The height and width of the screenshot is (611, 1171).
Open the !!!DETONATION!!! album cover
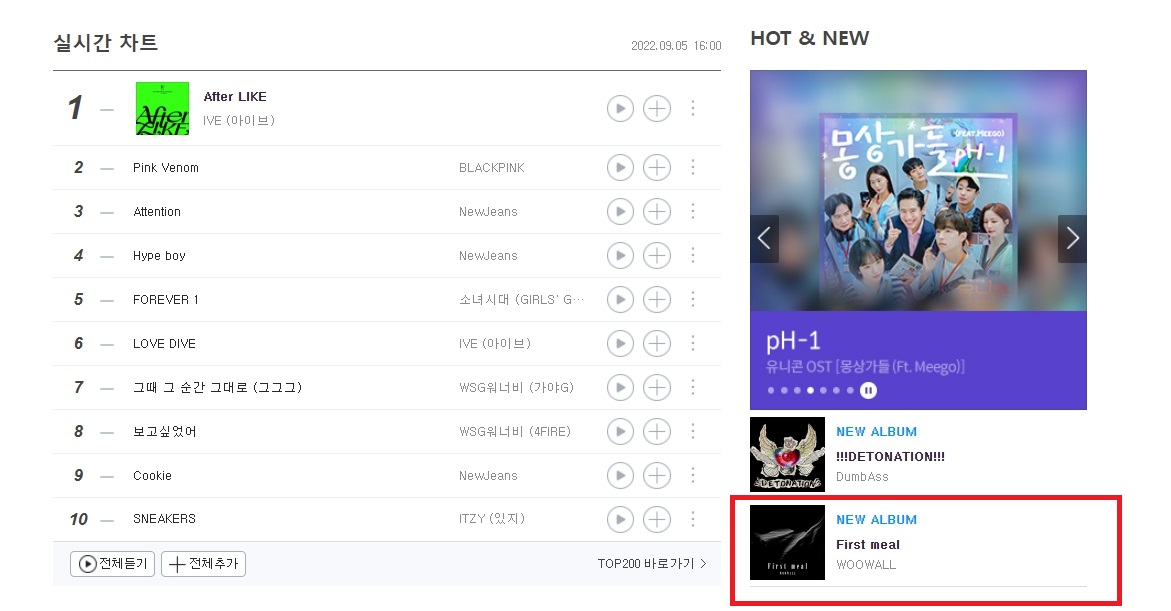787,454
